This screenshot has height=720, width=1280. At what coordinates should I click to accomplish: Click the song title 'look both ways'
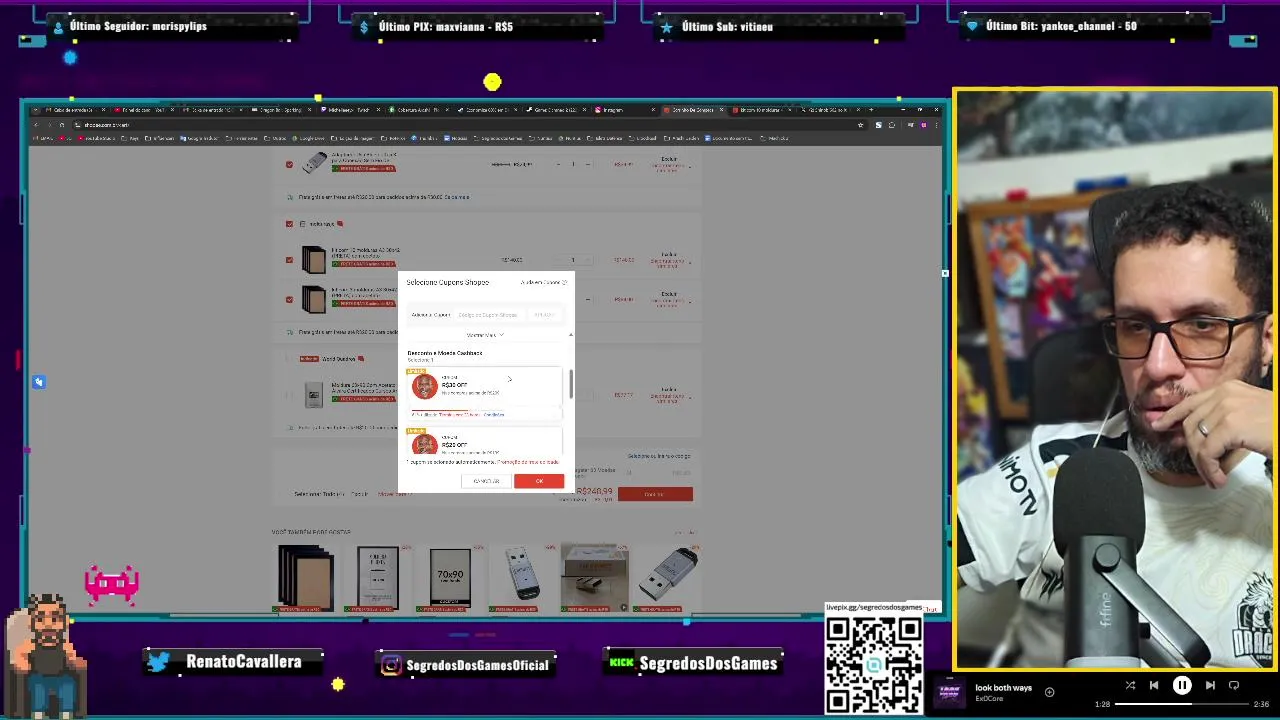point(1003,688)
